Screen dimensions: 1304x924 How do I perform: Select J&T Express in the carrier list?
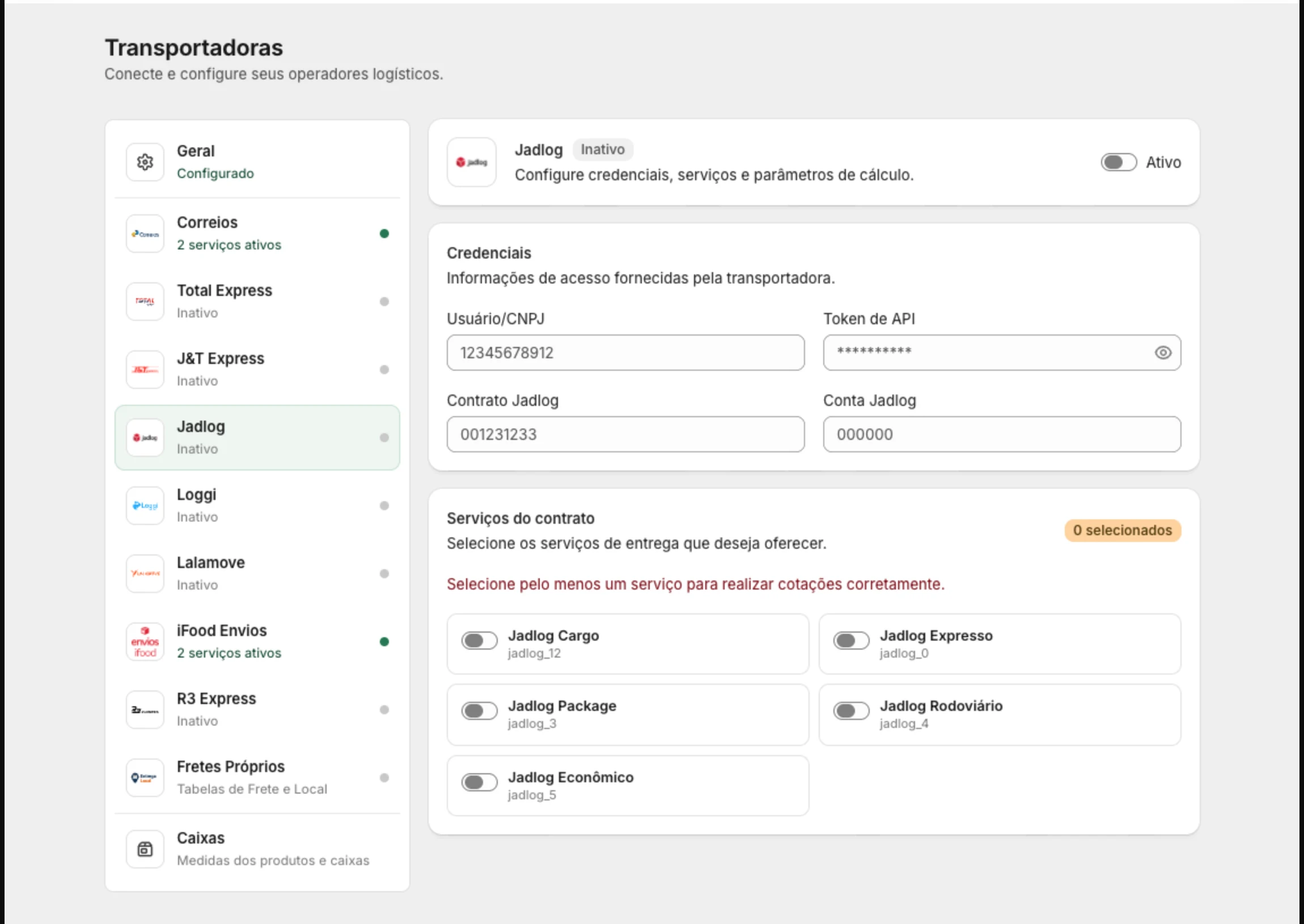[x=257, y=370]
